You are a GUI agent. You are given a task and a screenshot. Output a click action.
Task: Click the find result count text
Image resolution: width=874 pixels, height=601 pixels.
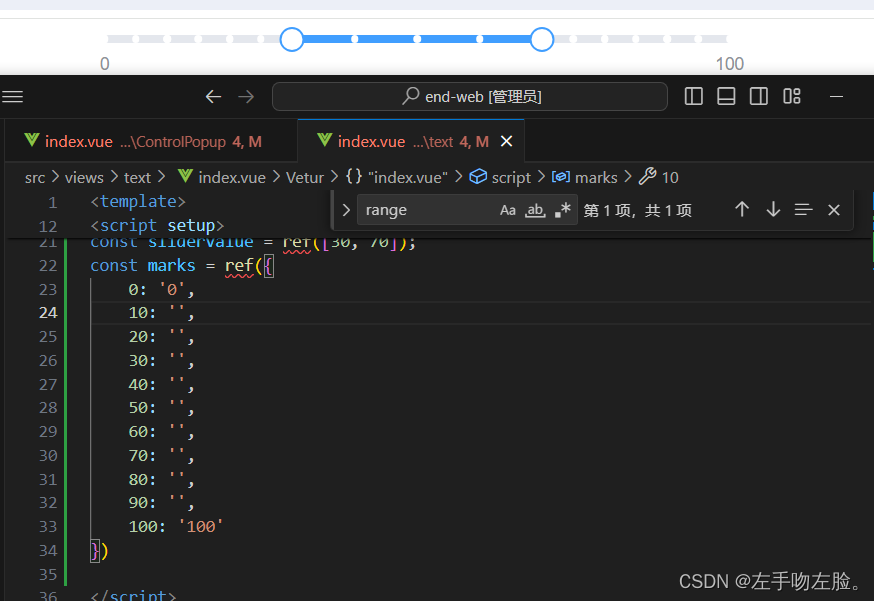638,210
